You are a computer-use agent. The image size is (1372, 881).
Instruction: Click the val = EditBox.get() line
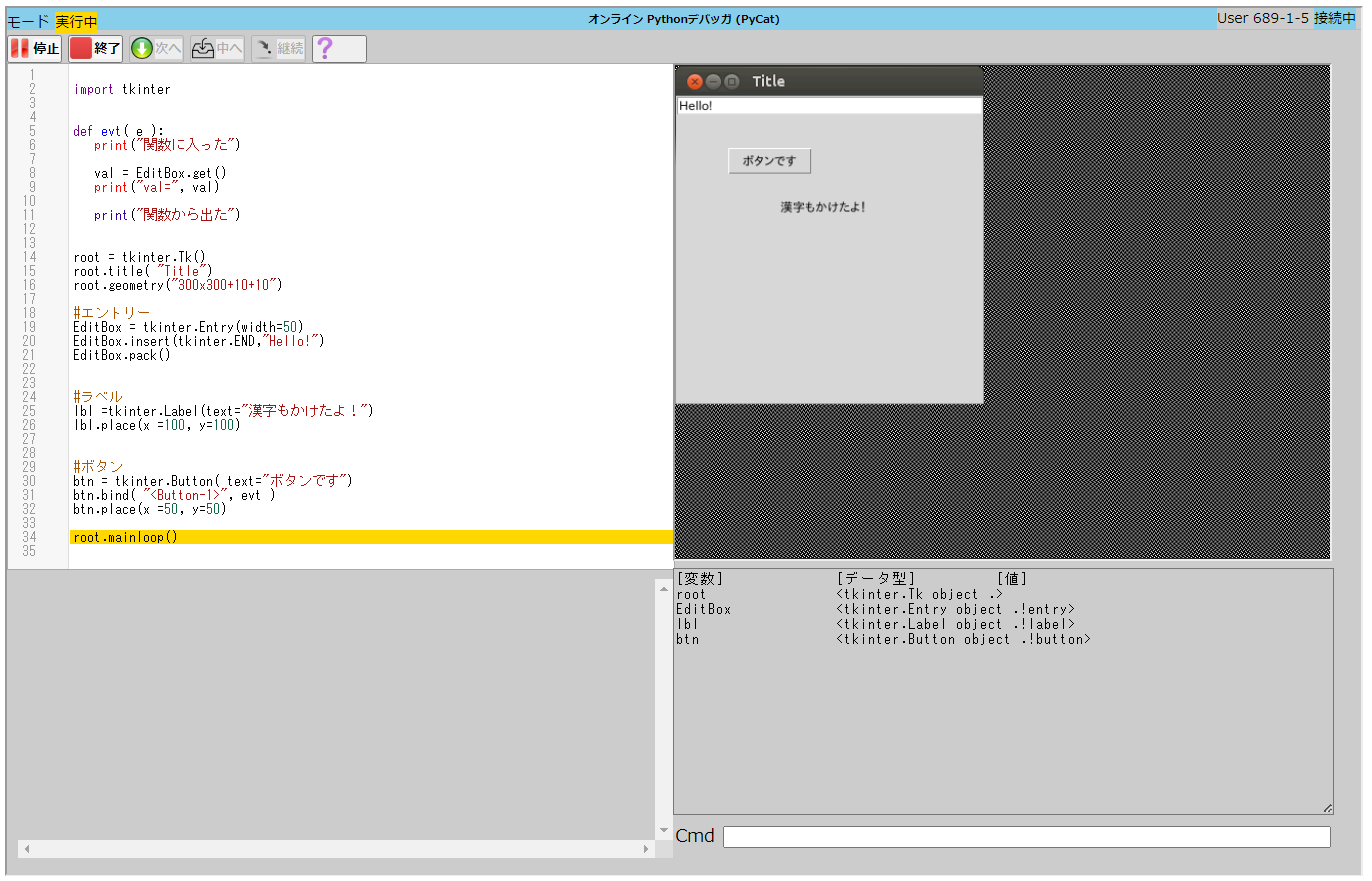[x=161, y=173]
